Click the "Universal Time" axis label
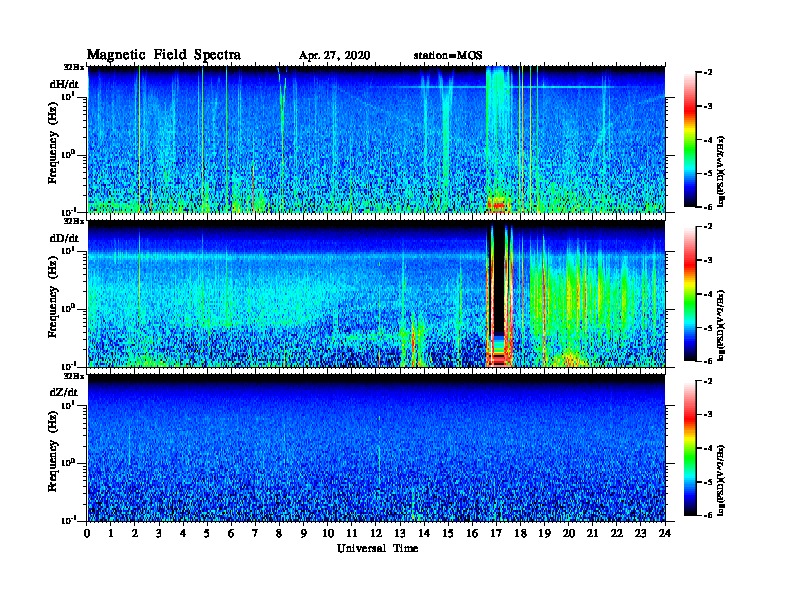The height and width of the screenshot is (612, 792). 377,548
